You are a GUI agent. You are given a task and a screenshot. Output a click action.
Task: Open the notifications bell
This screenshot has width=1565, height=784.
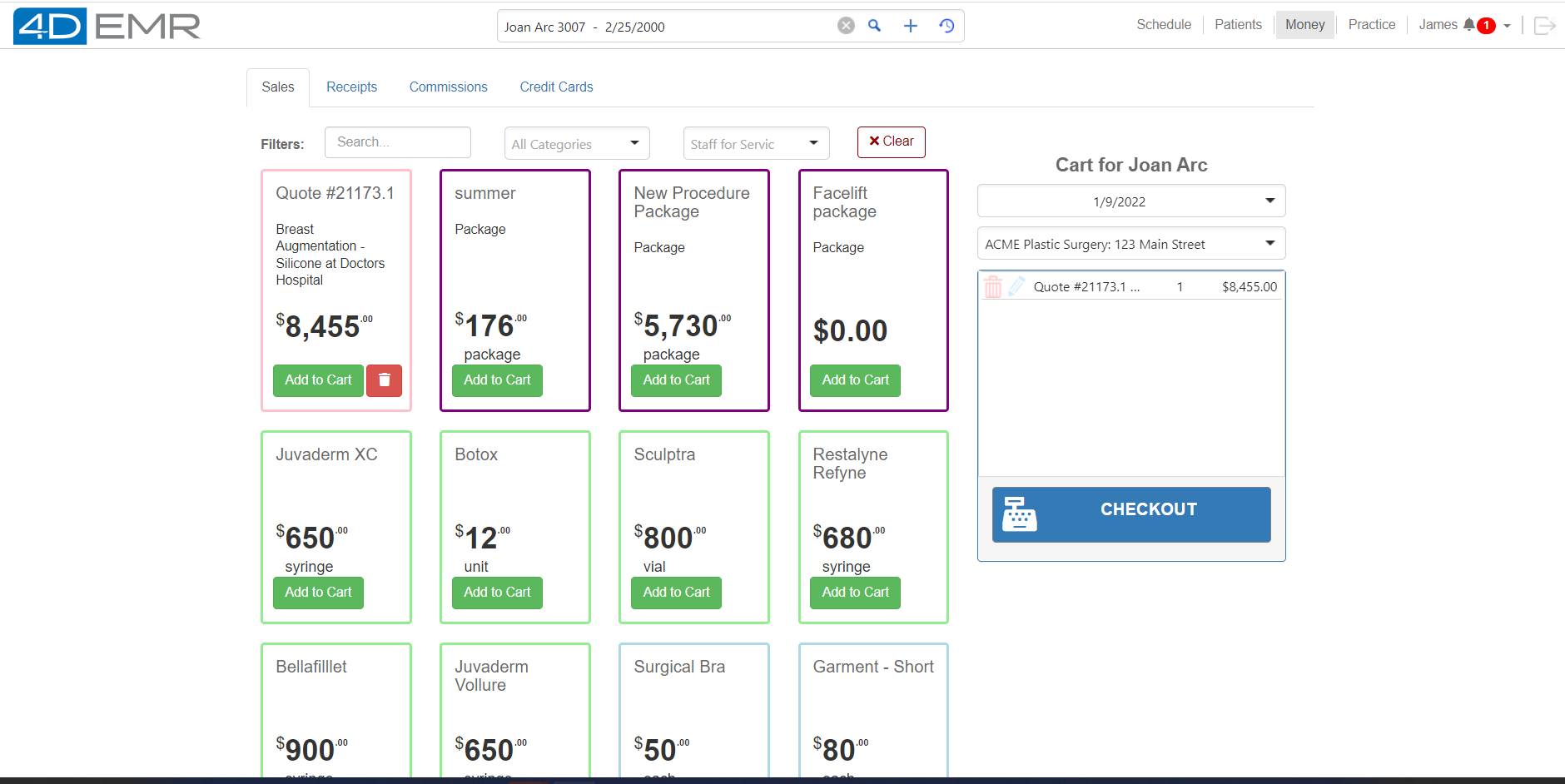pyautogui.click(x=1469, y=25)
